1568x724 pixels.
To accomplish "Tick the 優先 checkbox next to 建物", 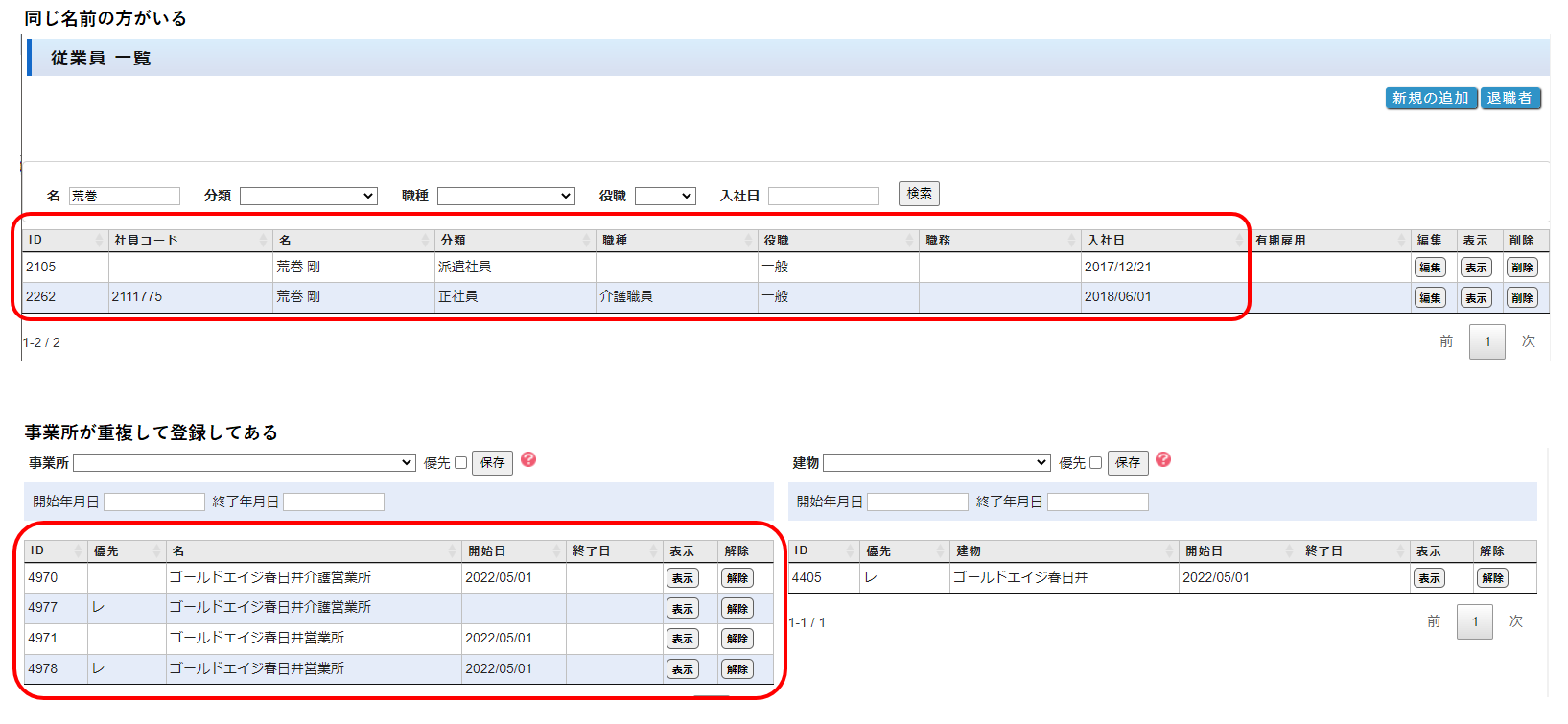I will (x=1095, y=463).
